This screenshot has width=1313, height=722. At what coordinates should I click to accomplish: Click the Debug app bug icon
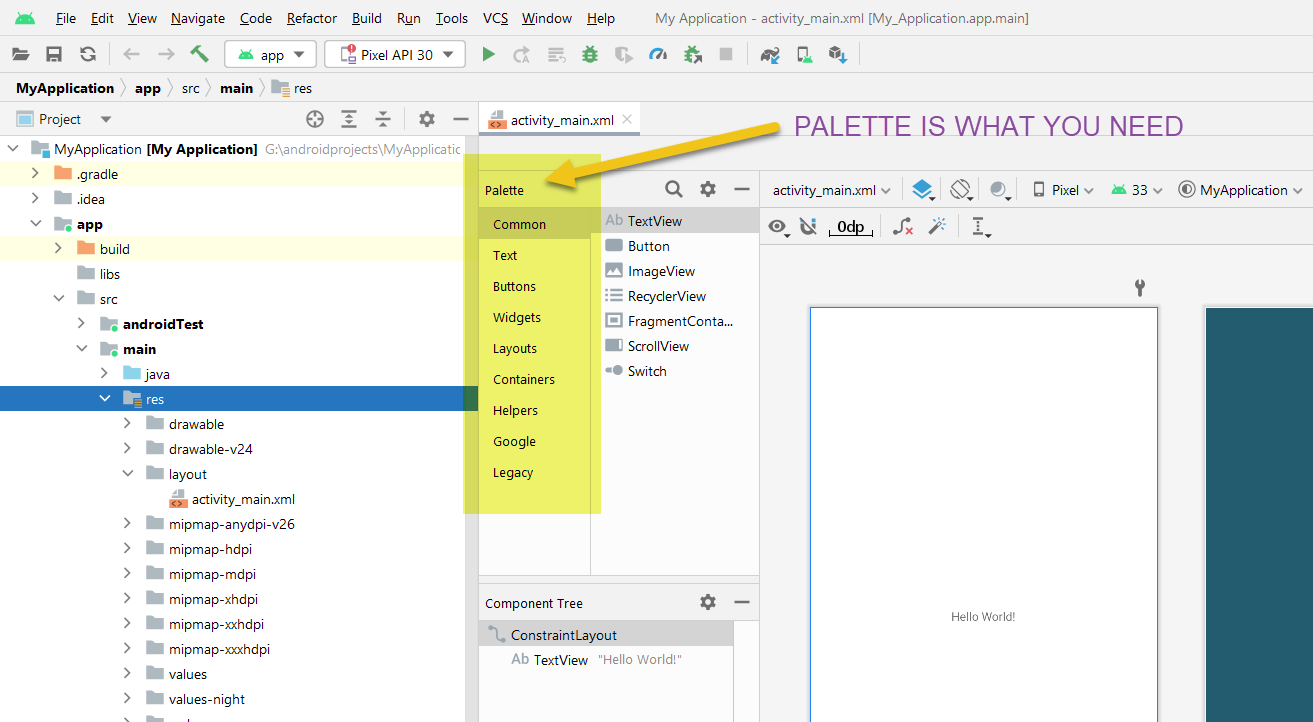coord(590,55)
